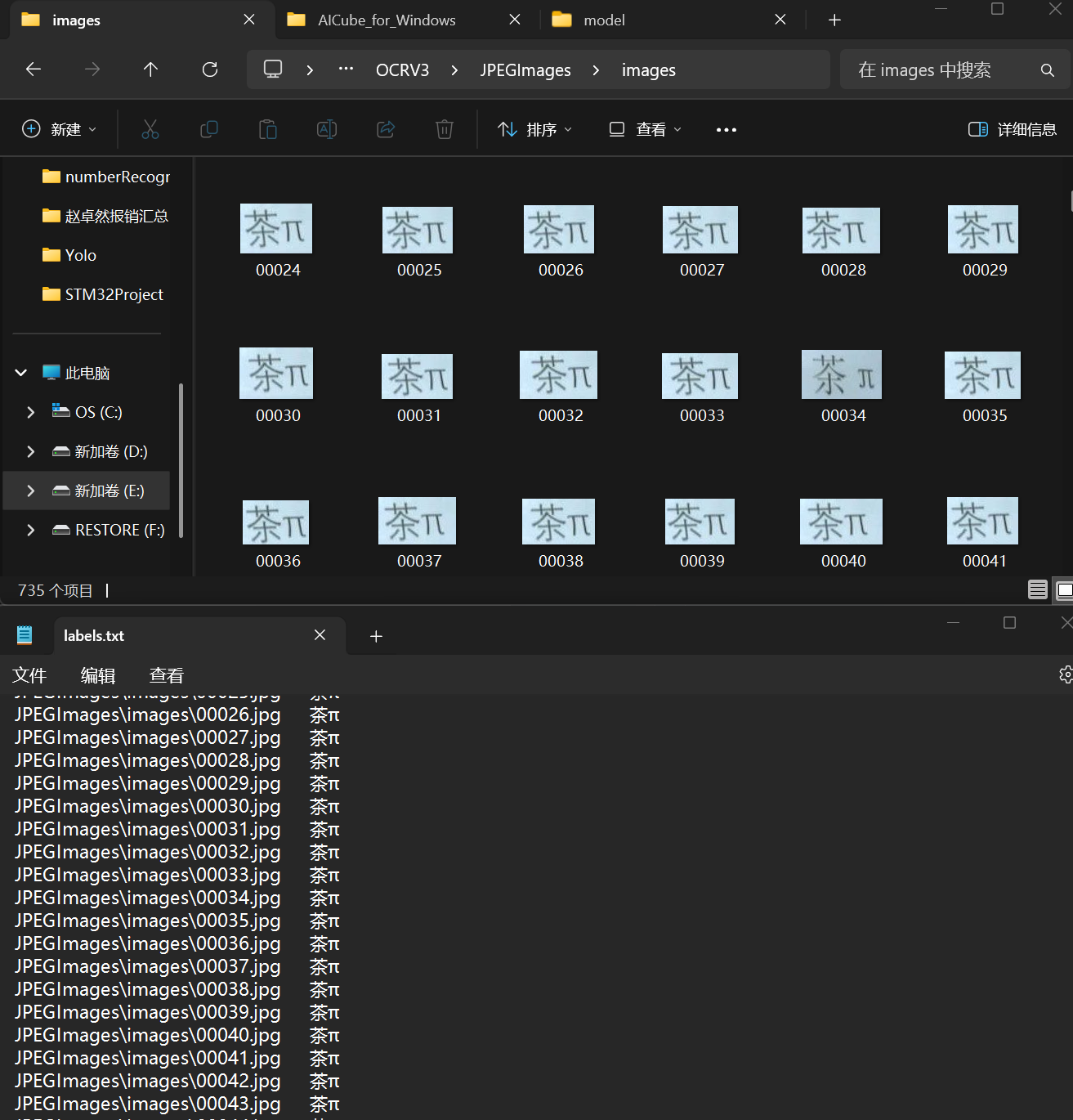The width and height of the screenshot is (1073, 1120).
Task: Click the Rename icon in toolbar
Action: pyautogui.click(x=327, y=129)
